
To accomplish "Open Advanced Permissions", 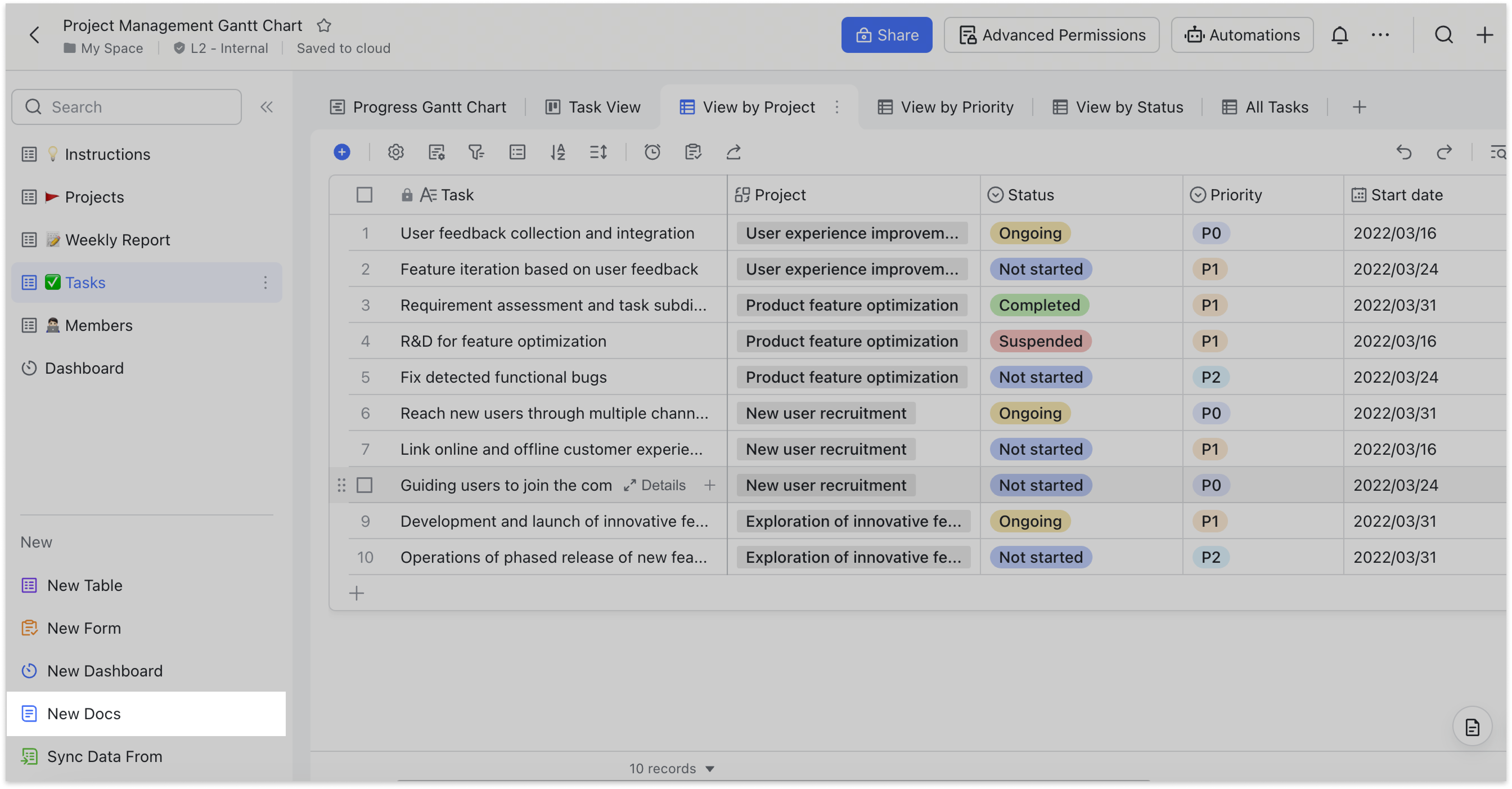I will [1051, 35].
